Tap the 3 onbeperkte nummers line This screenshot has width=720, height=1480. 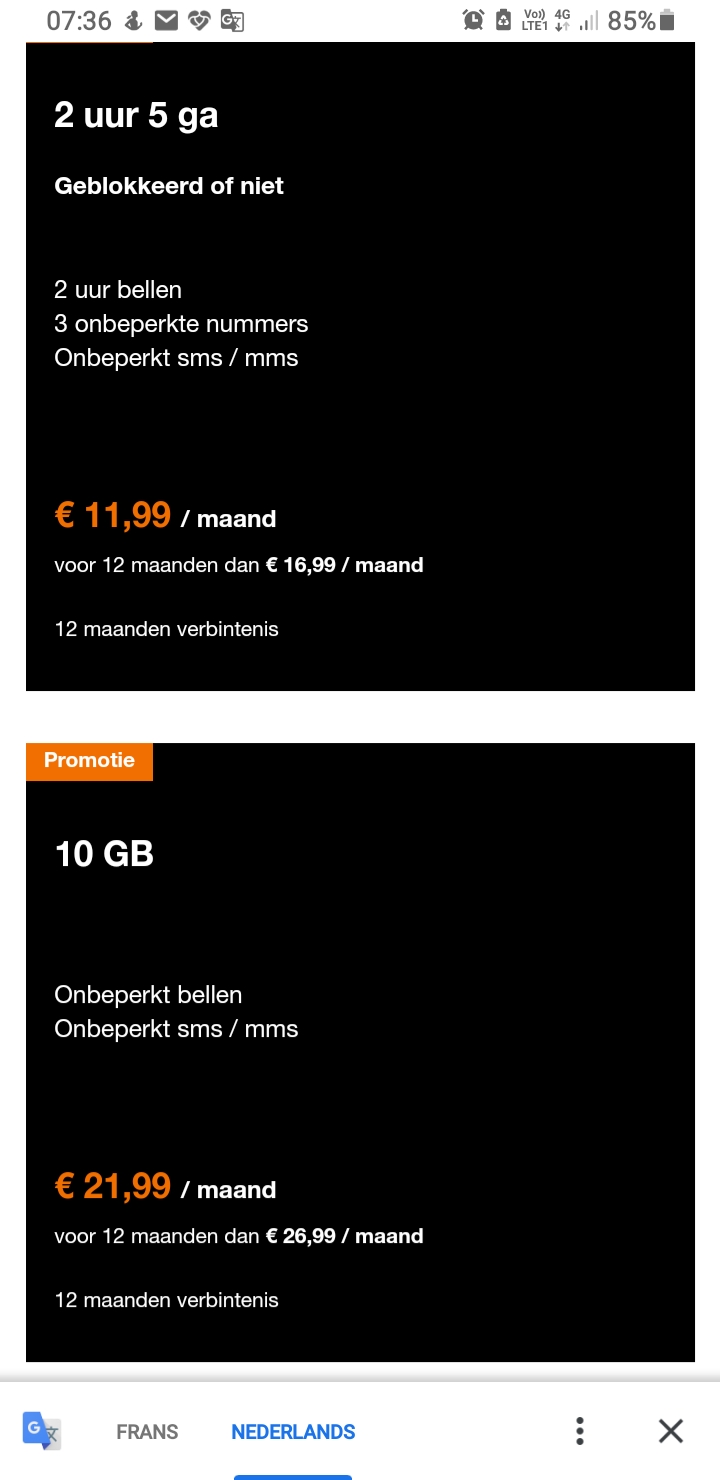[x=181, y=324]
